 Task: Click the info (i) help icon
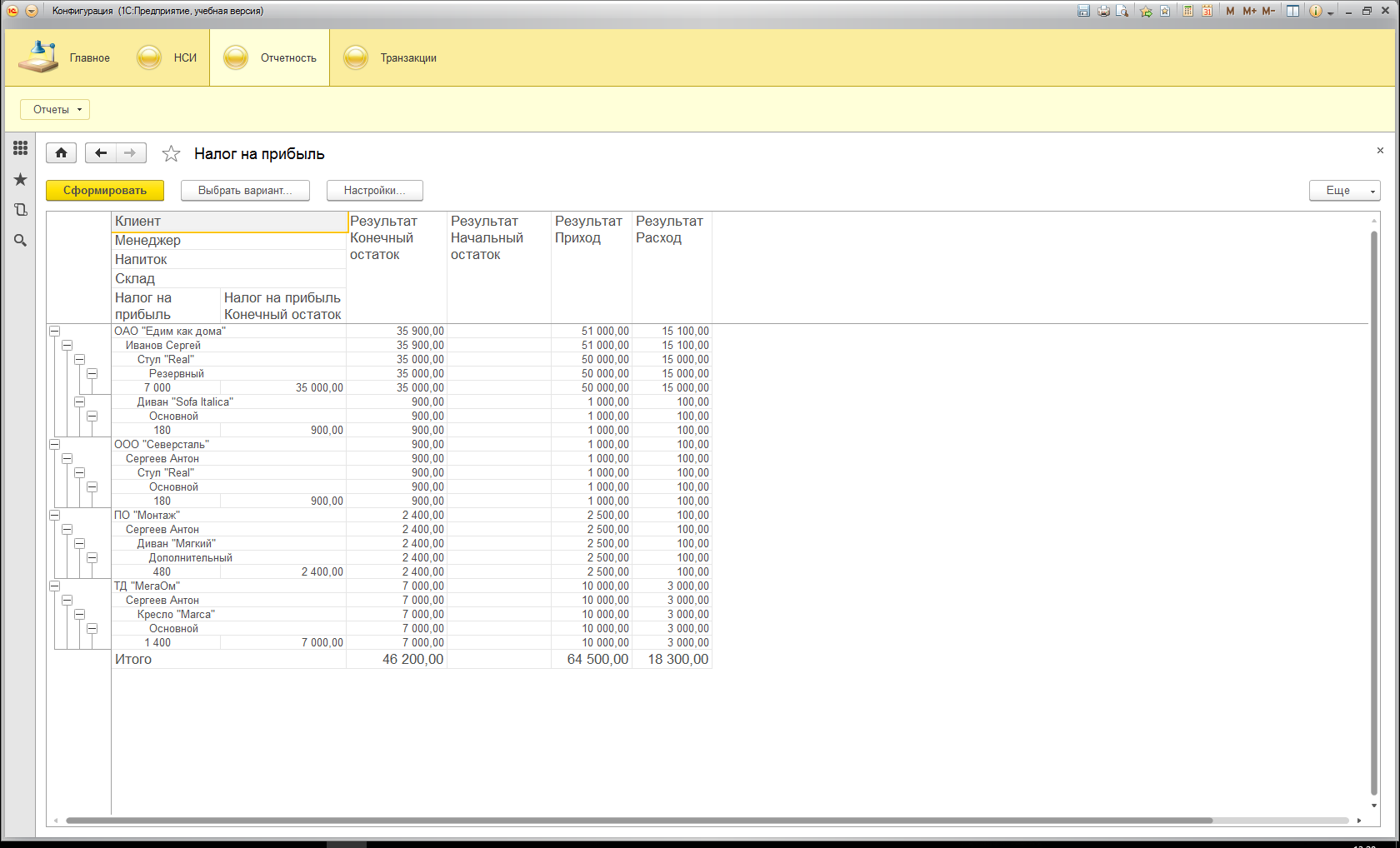tap(1316, 11)
